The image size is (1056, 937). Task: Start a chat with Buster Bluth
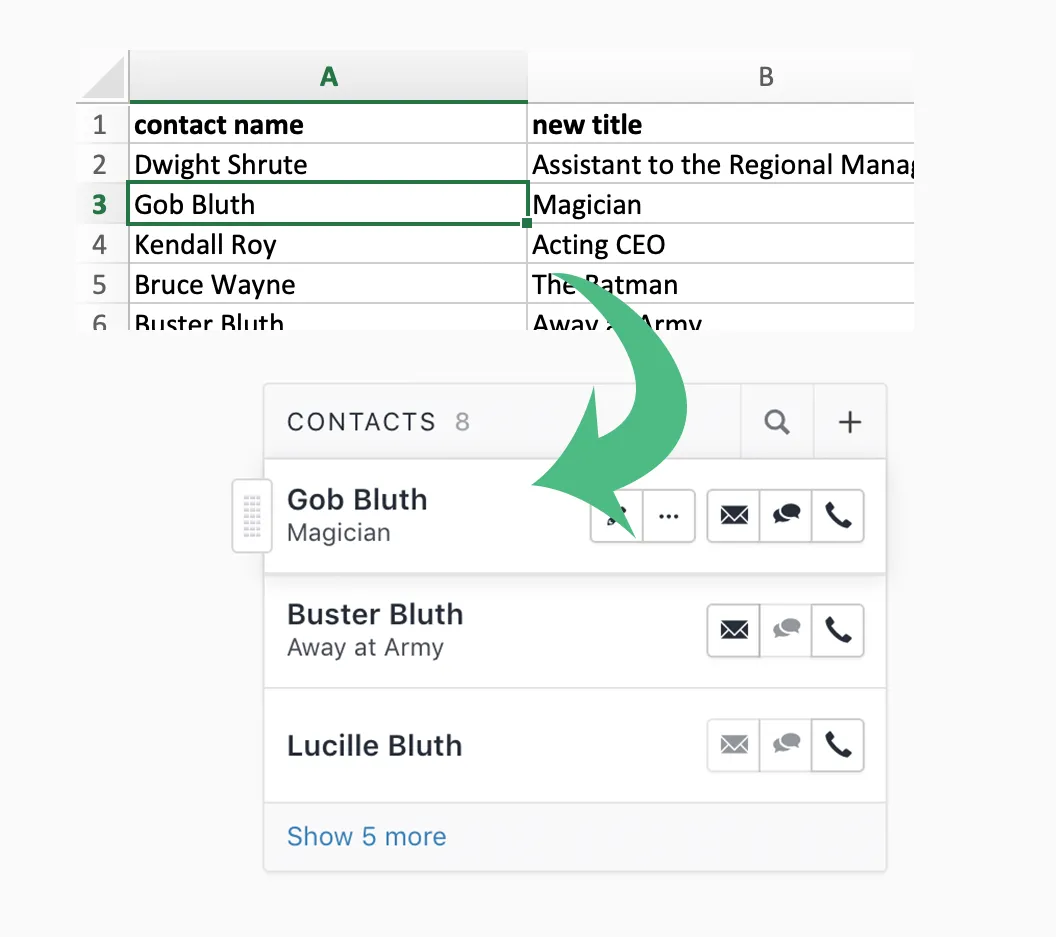coord(786,631)
